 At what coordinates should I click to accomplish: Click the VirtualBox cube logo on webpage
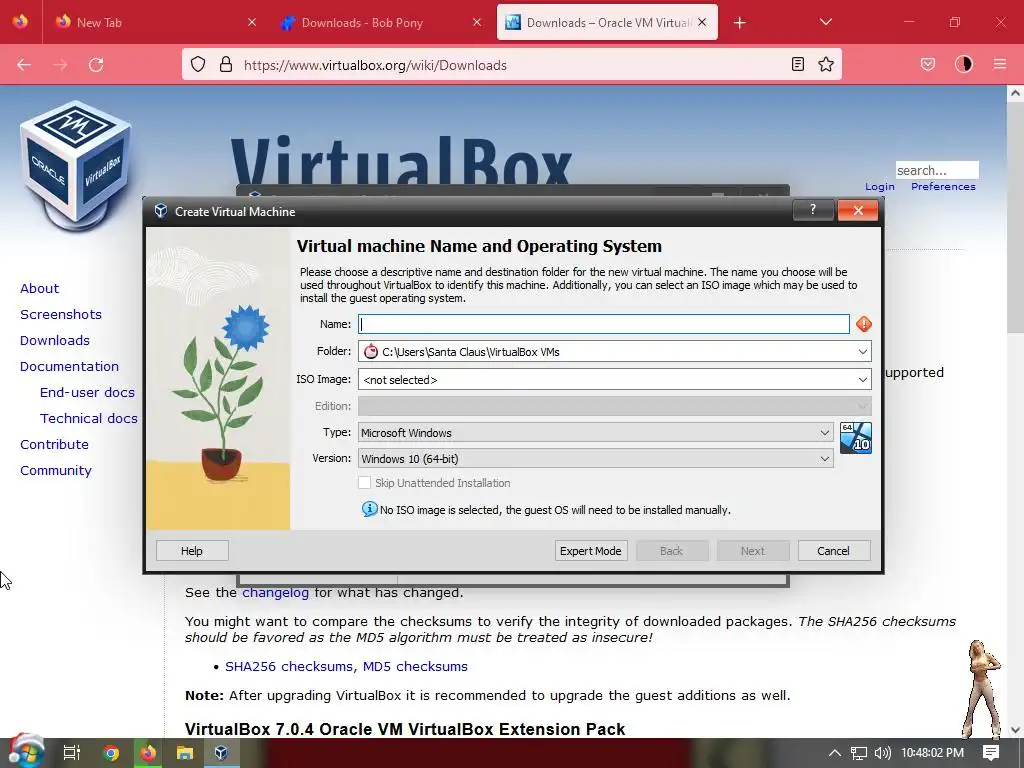click(x=75, y=166)
